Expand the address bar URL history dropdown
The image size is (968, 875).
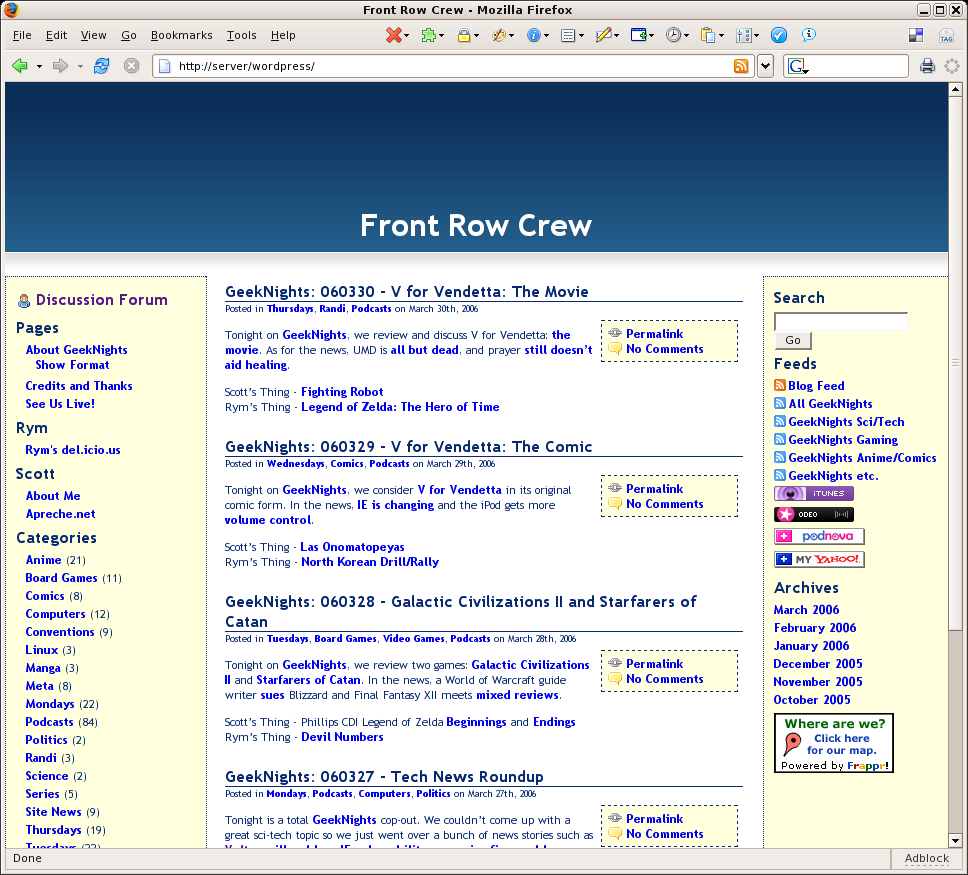[766, 66]
